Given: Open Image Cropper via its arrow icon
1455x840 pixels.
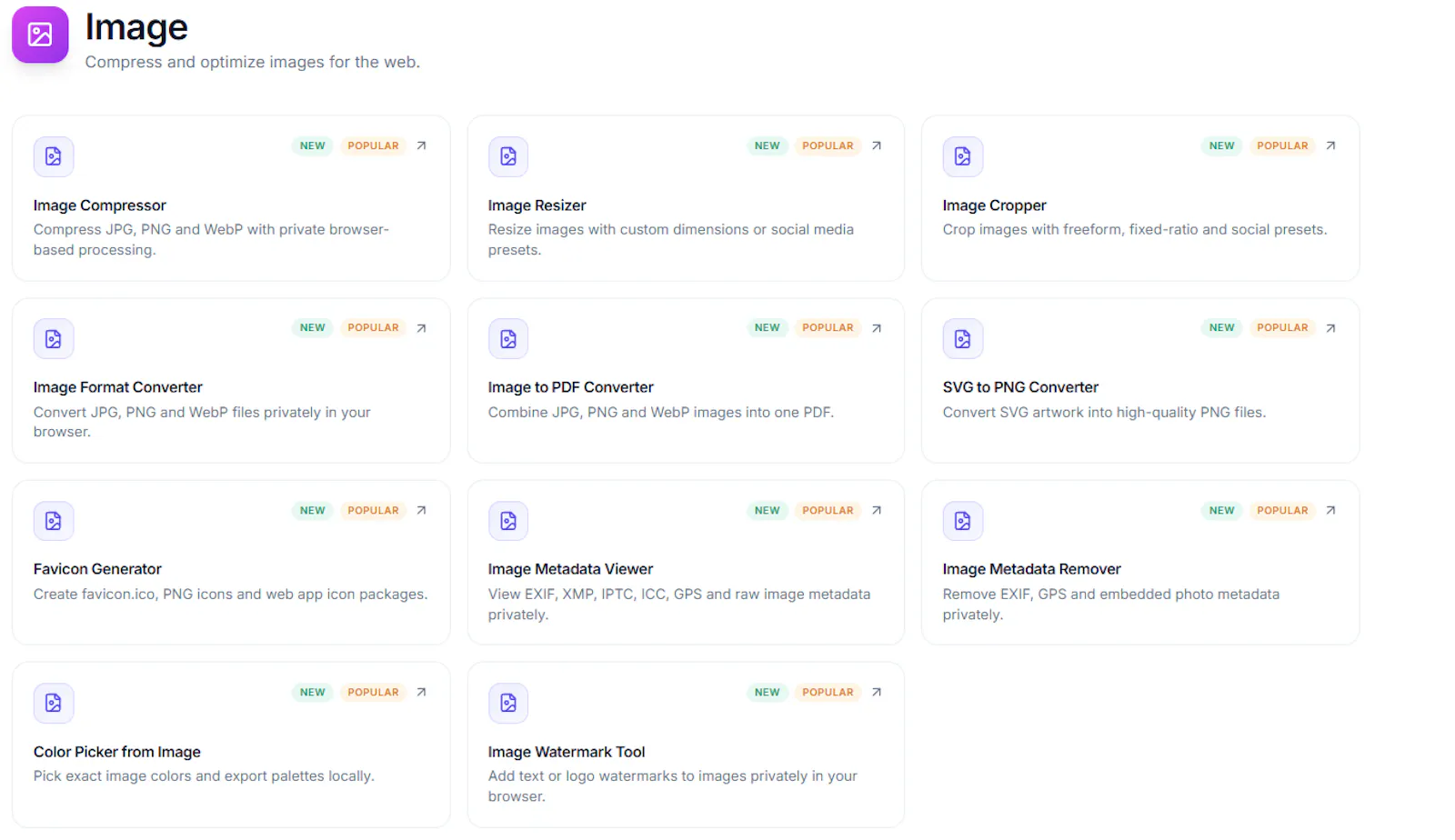Looking at the screenshot, I should pyautogui.click(x=1330, y=145).
